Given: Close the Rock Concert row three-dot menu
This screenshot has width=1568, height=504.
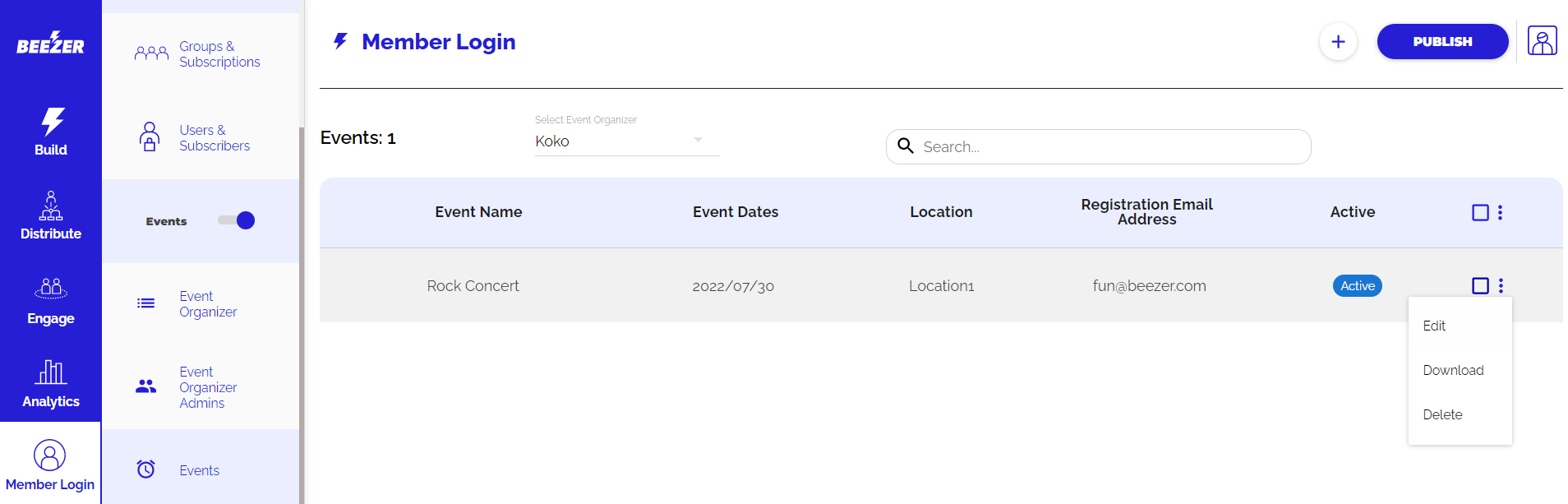Looking at the screenshot, I should coord(1501,286).
